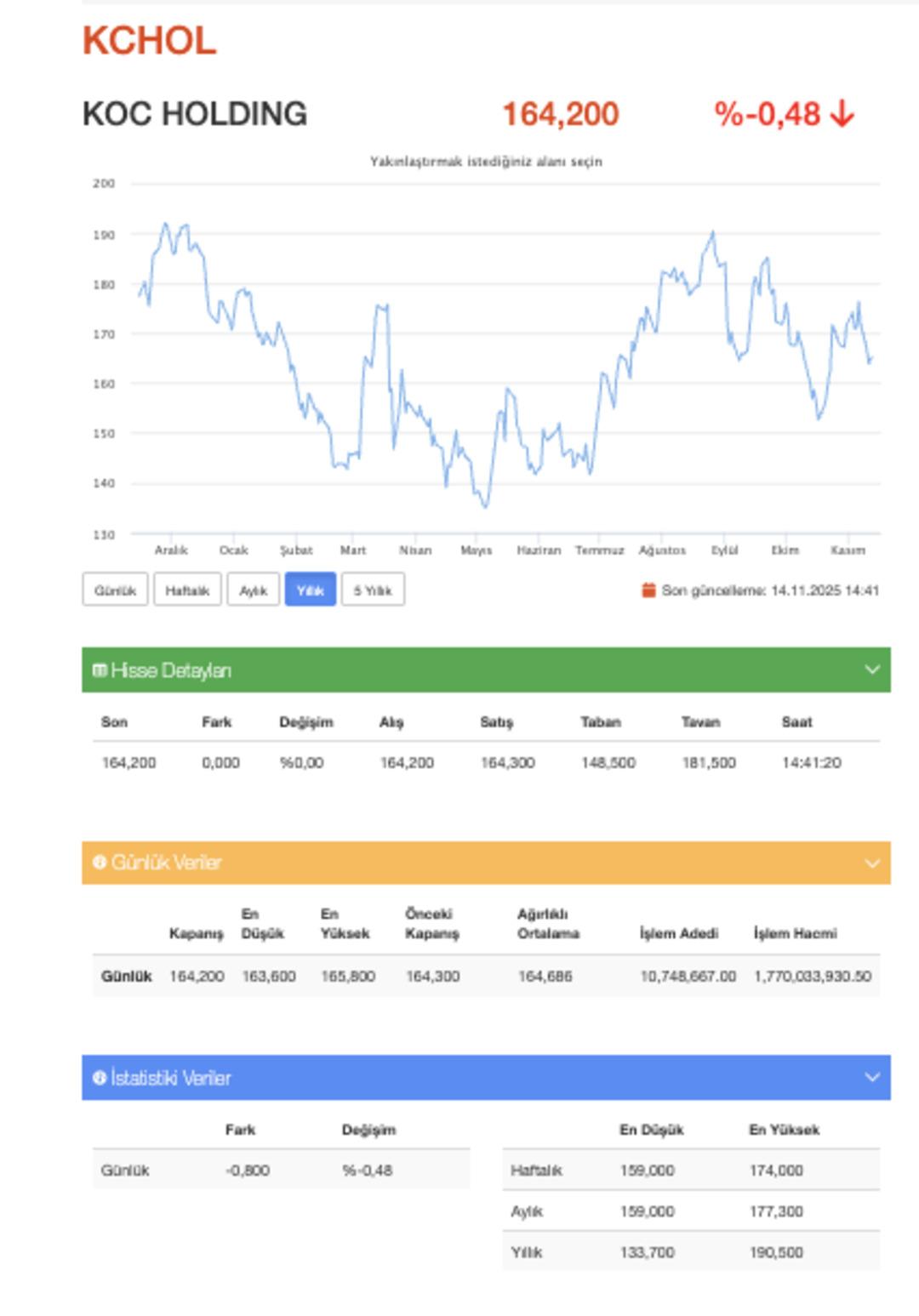Click the KOC HOLDING company name
This screenshot has width=919, height=1316.
194,114
